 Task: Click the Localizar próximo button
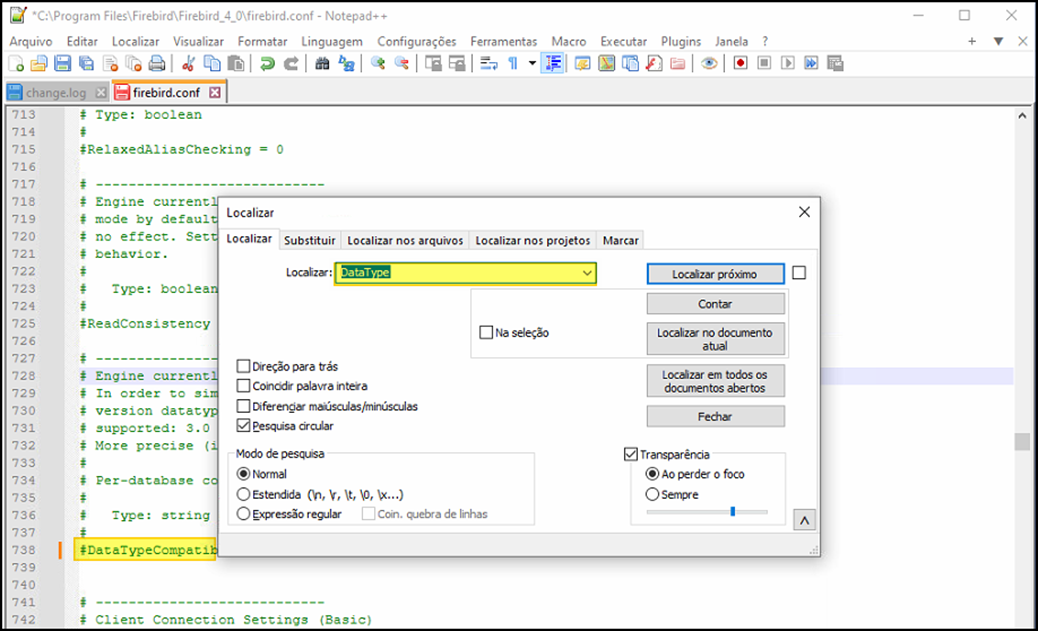coord(715,274)
